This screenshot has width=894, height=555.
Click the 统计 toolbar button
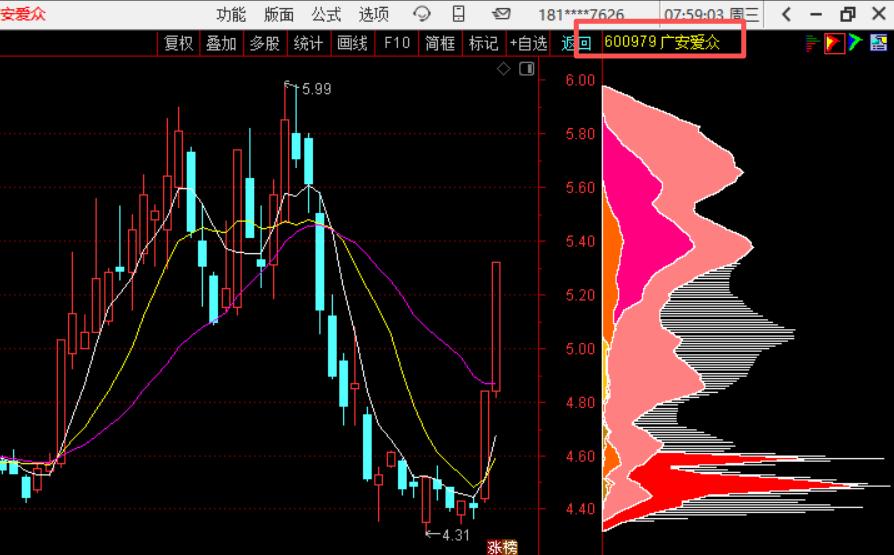[308, 43]
